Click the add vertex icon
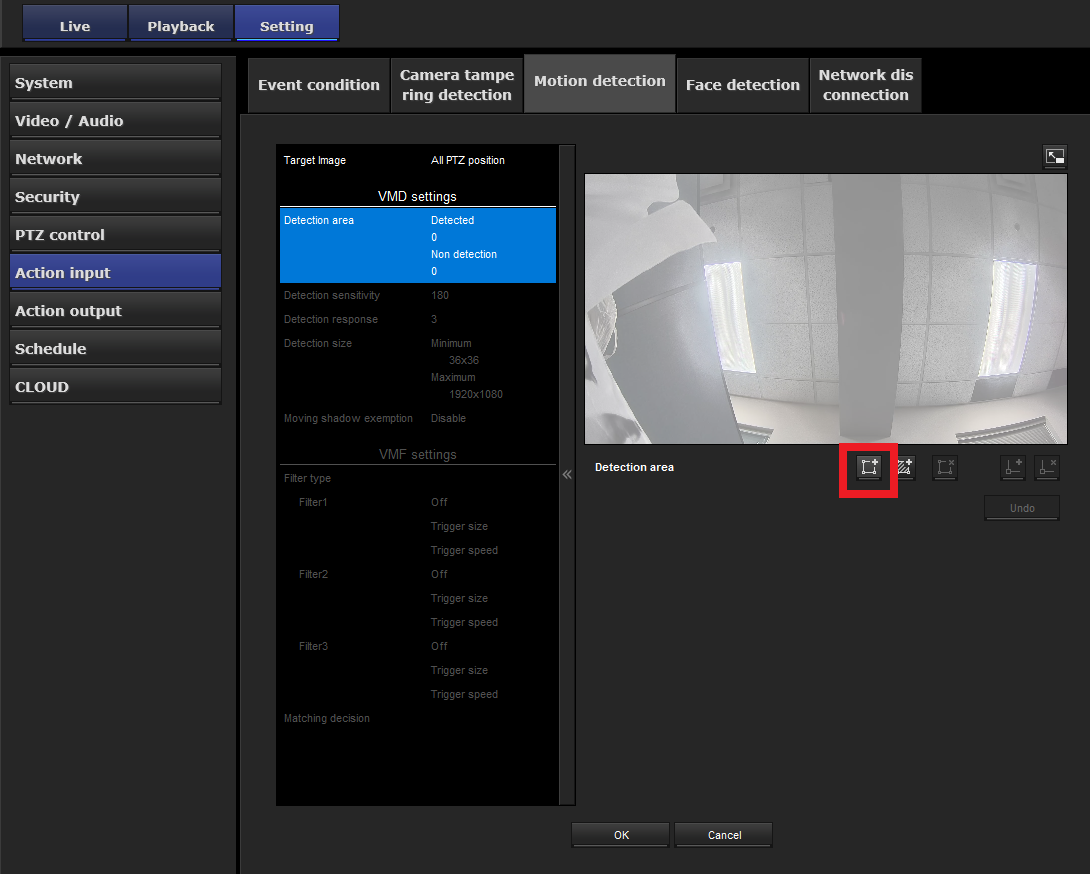This screenshot has width=1090, height=874. click(x=1013, y=468)
